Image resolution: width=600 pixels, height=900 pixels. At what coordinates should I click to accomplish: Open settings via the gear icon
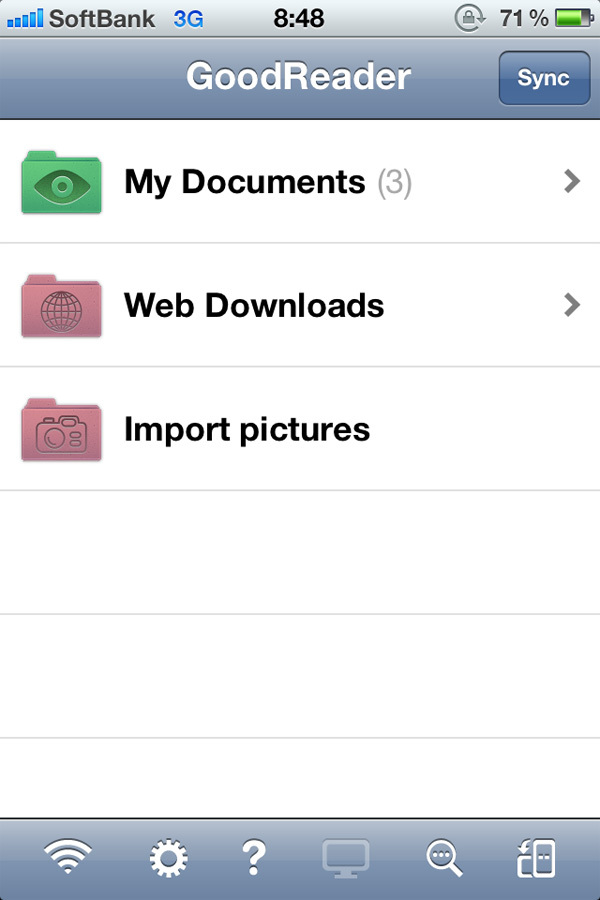click(169, 858)
